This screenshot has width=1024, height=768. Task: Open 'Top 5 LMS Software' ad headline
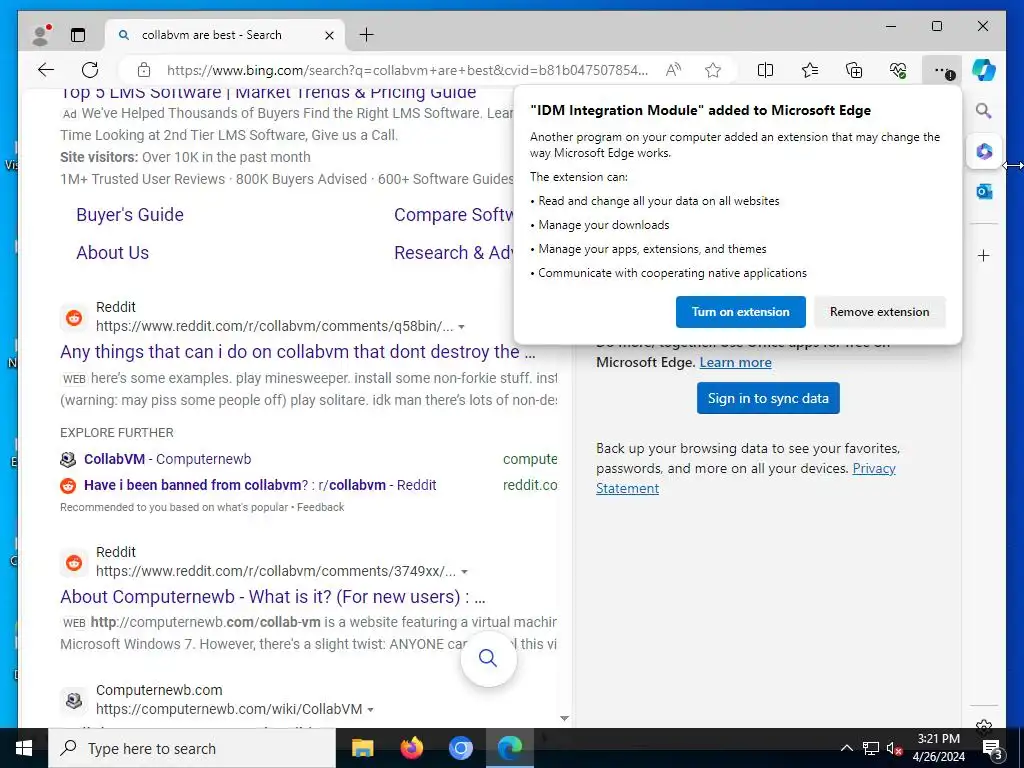[268, 93]
